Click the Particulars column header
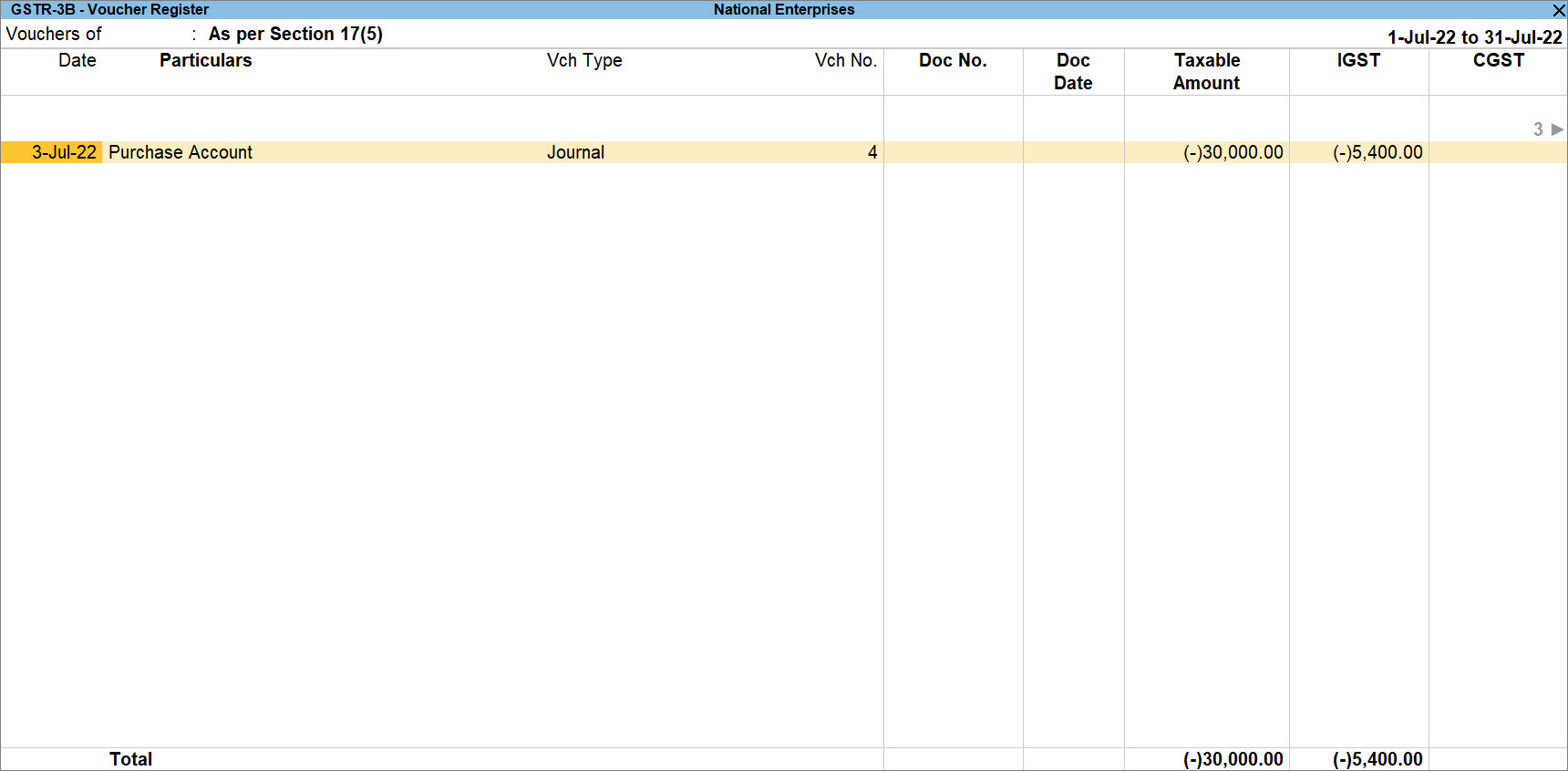 (x=206, y=60)
